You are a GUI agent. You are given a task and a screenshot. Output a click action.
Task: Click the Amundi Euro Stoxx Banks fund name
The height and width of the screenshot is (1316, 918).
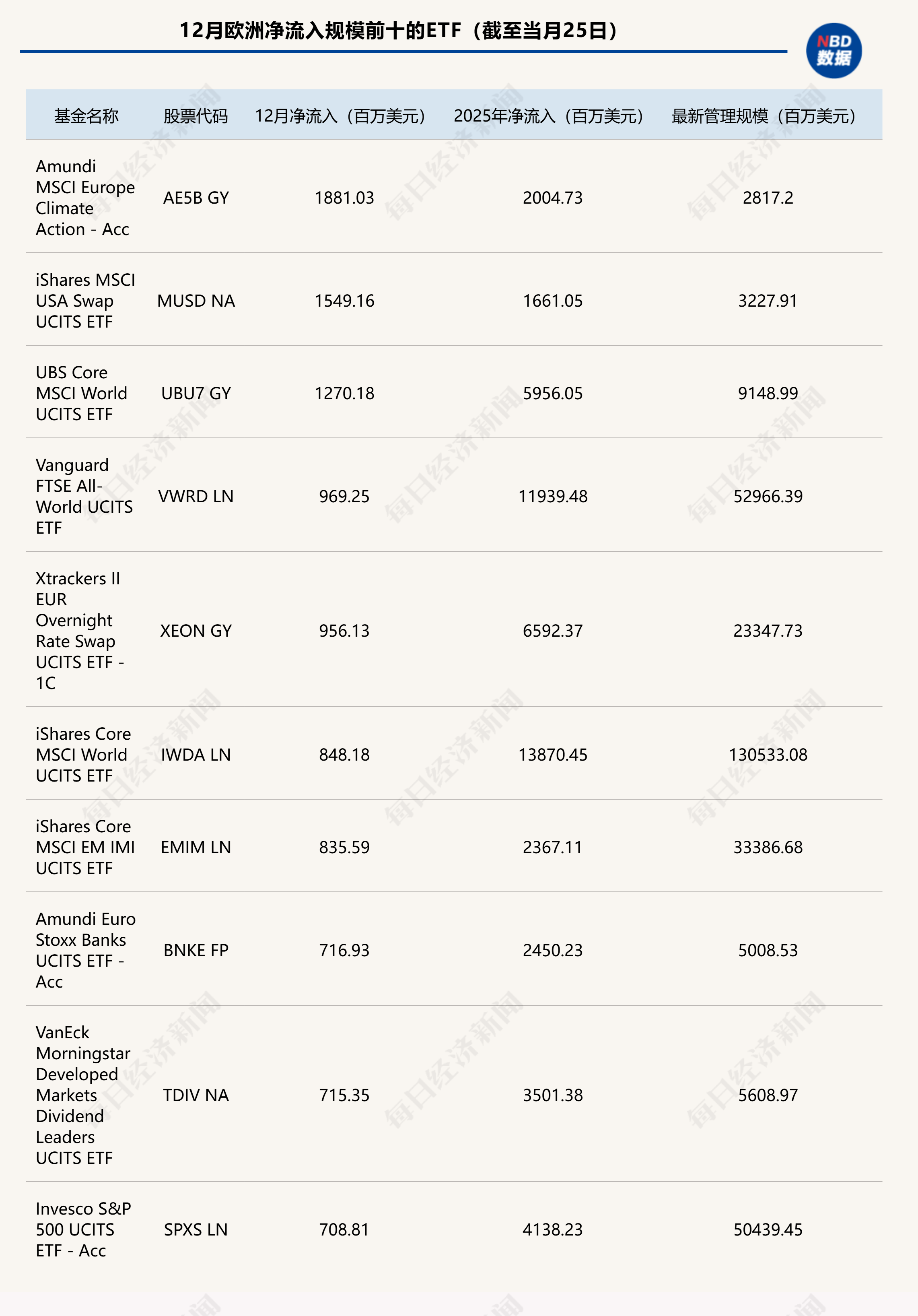point(85,950)
